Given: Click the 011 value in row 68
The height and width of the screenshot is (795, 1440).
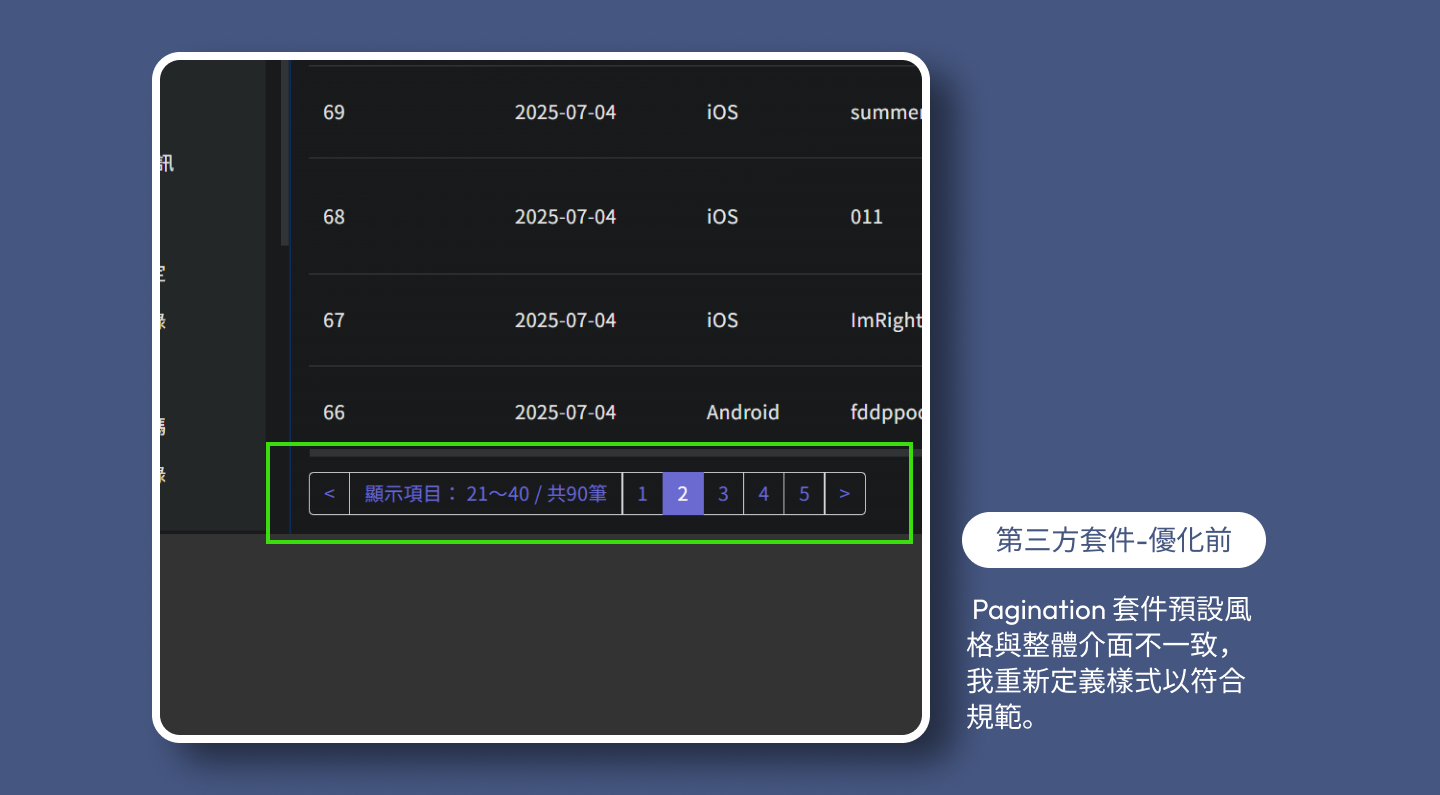Looking at the screenshot, I should [866, 216].
